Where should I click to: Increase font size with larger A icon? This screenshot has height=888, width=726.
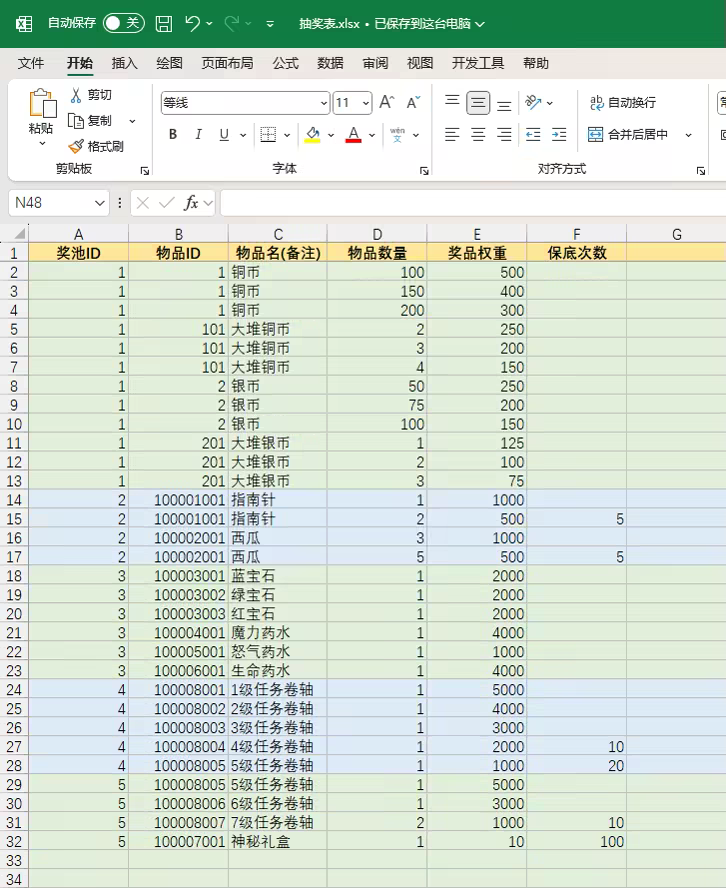[387, 103]
